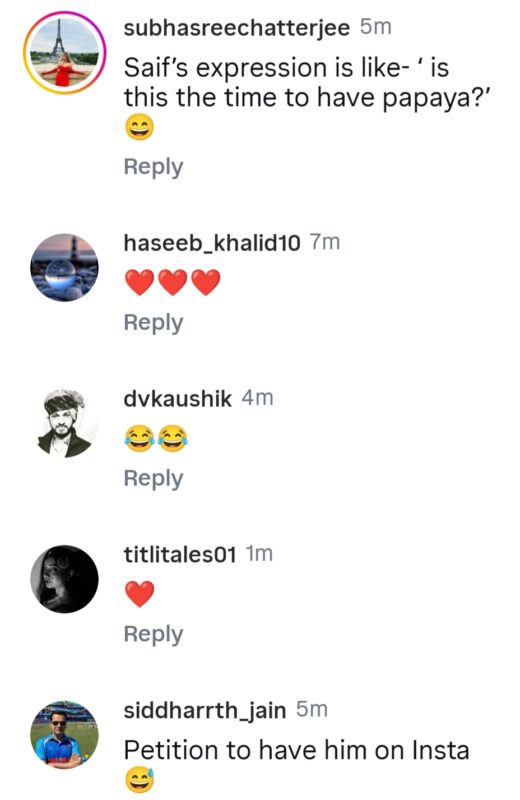Image resolution: width=520 pixels, height=800 pixels.
Task: Tap the grinning emoji under papaya comment
Action: pyautogui.click(x=139, y=128)
